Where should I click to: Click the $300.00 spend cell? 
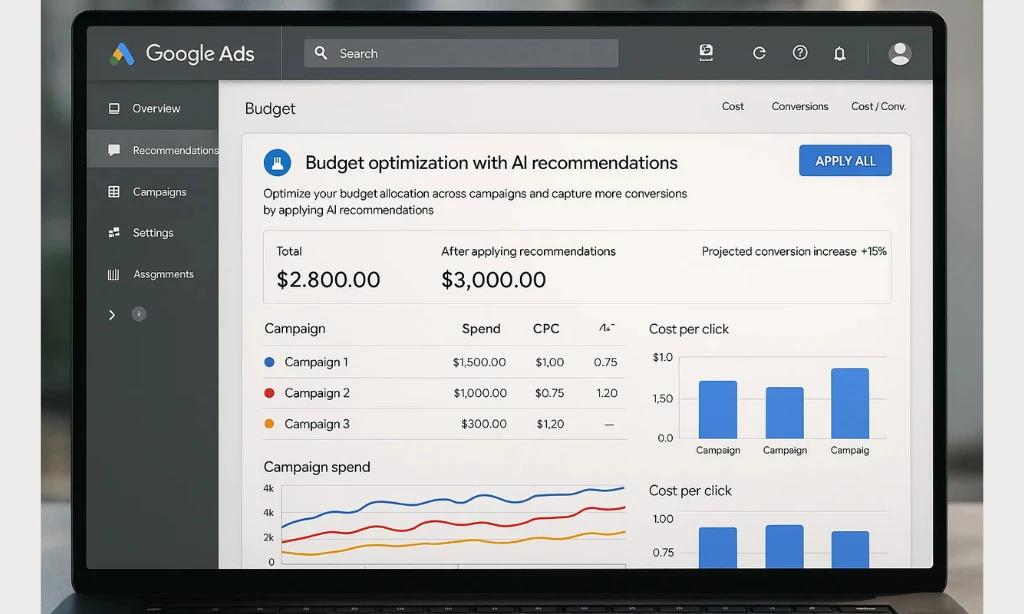(x=484, y=424)
